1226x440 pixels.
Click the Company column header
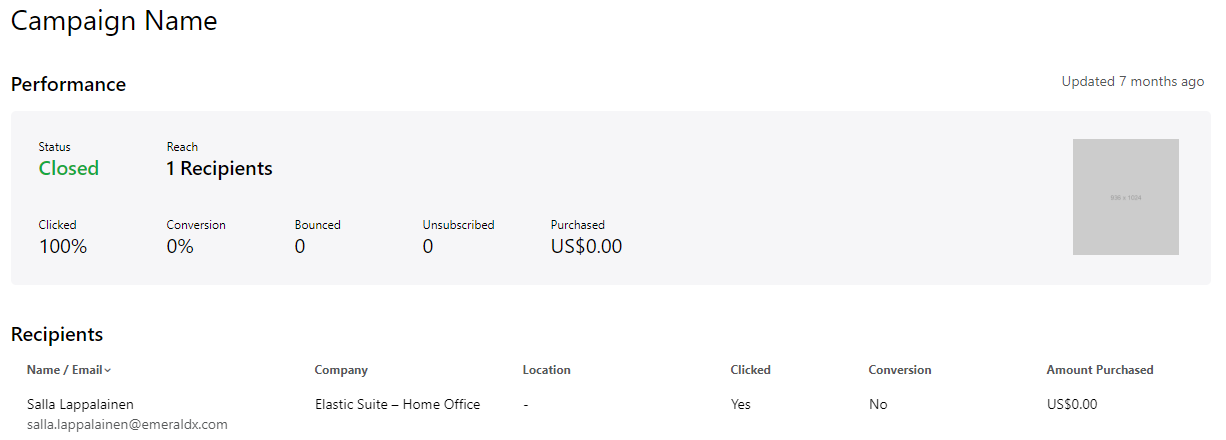(x=341, y=370)
